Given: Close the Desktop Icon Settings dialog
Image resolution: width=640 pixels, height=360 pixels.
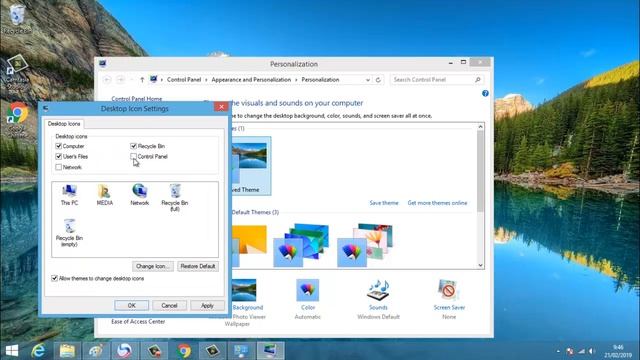Looking at the screenshot, I should (x=221, y=107).
